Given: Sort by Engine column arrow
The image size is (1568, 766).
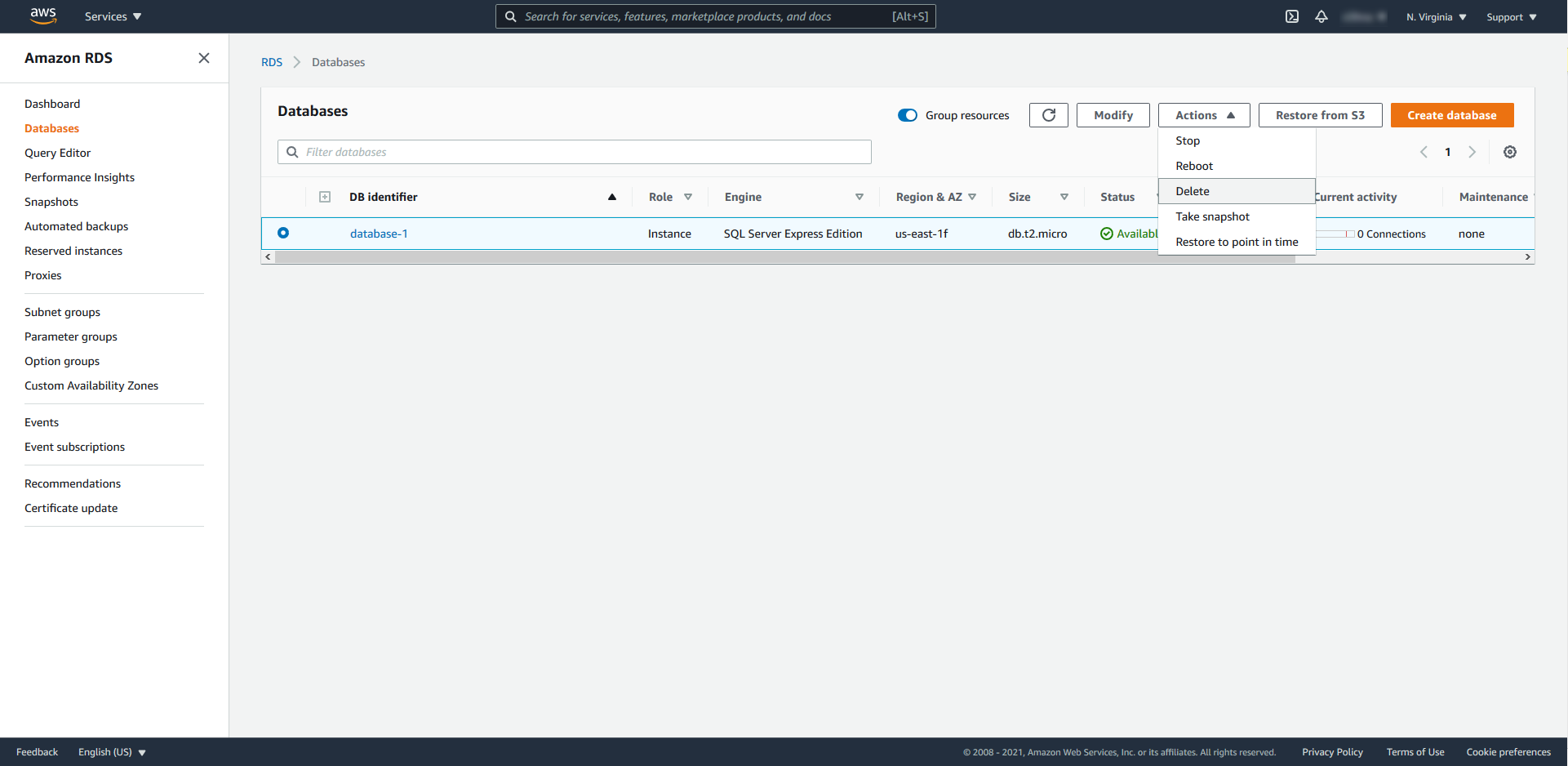Looking at the screenshot, I should click(x=860, y=197).
